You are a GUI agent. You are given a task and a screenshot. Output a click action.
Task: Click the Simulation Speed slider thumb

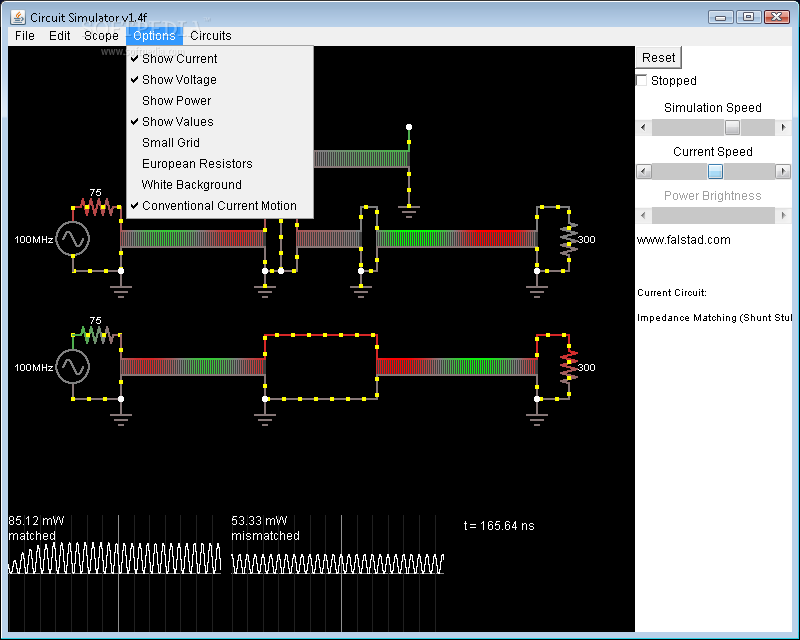tap(732, 127)
